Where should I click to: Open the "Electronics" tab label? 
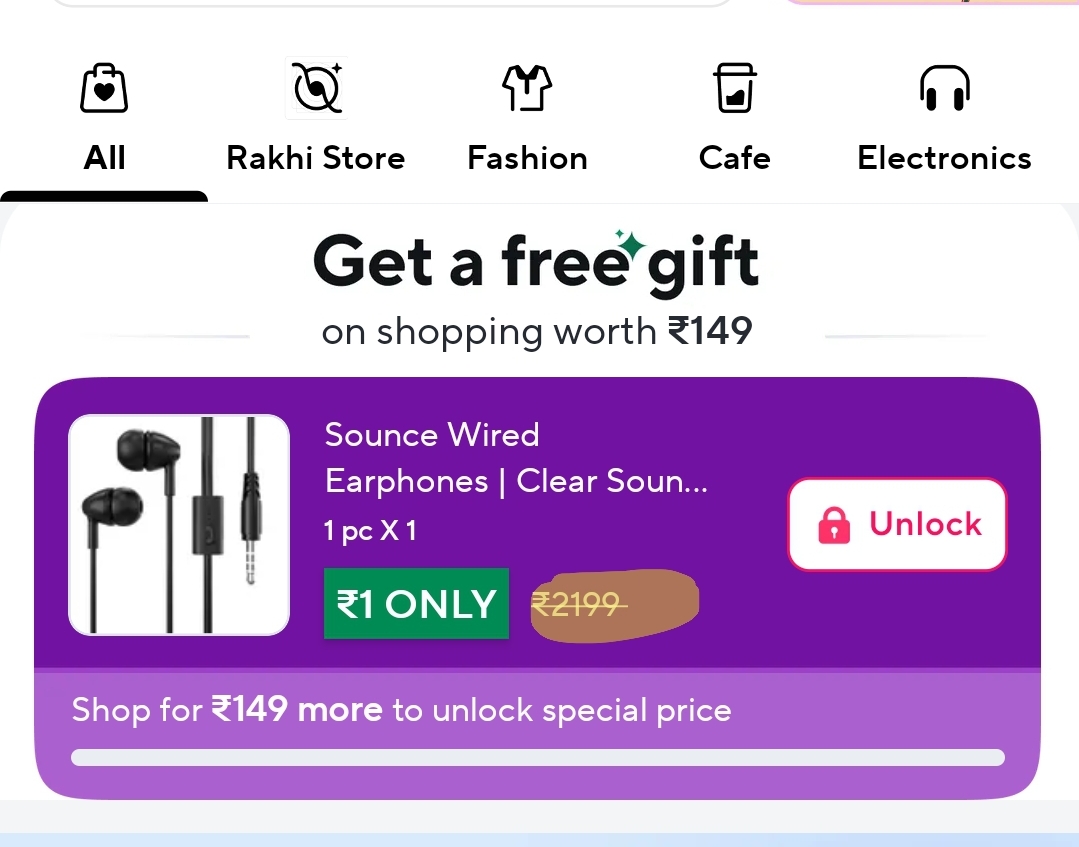click(x=944, y=158)
